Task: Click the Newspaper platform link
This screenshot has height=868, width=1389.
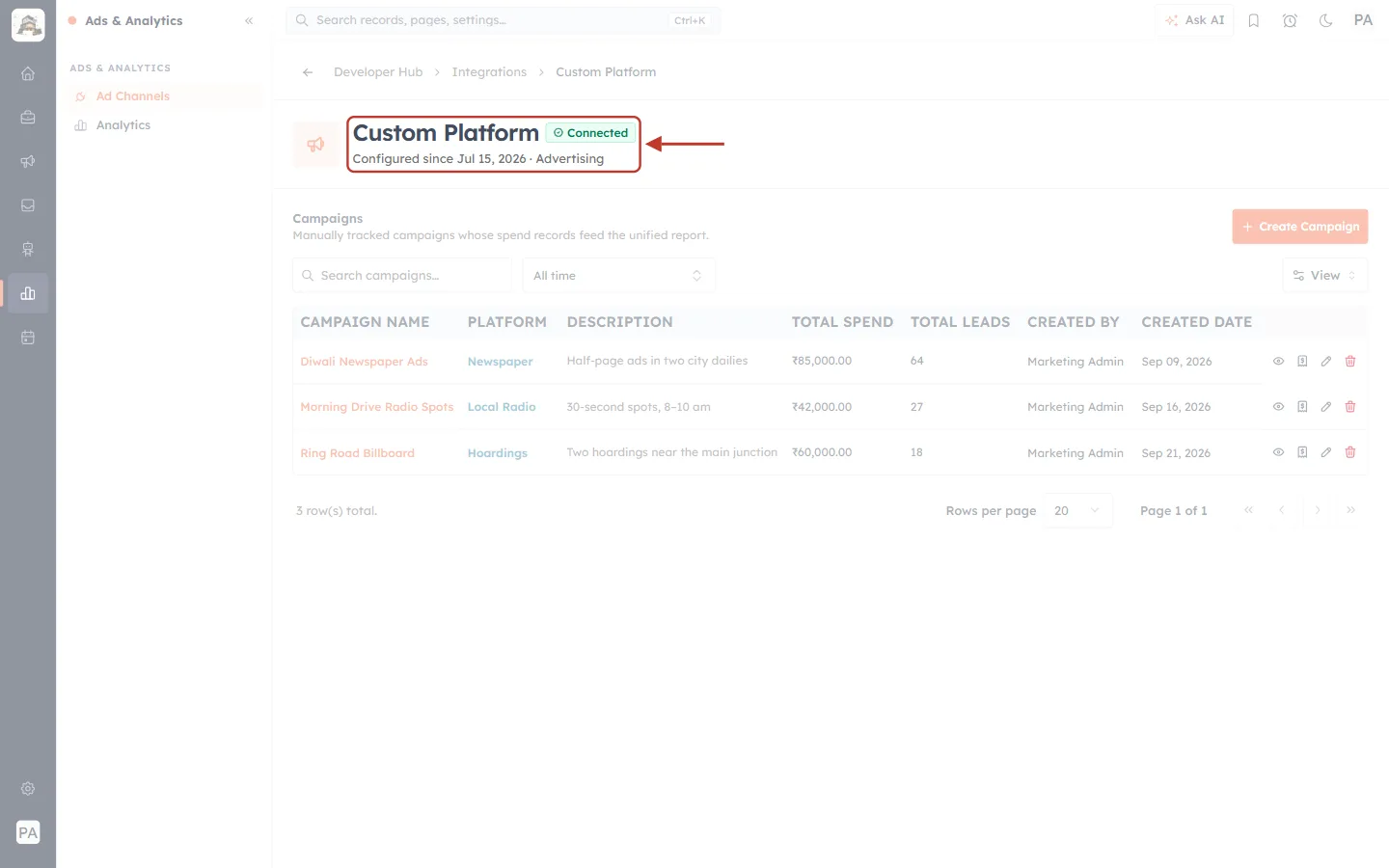Action: coord(500,362)
